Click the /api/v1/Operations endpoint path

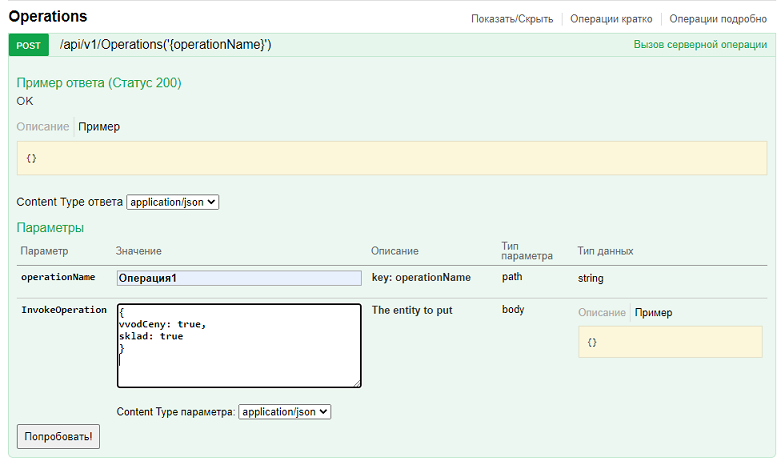(x=165, y=45)
